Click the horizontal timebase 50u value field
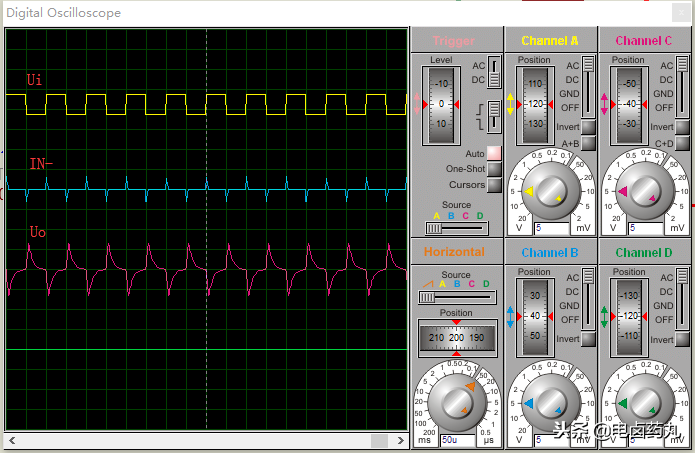 tap(457, 440)
